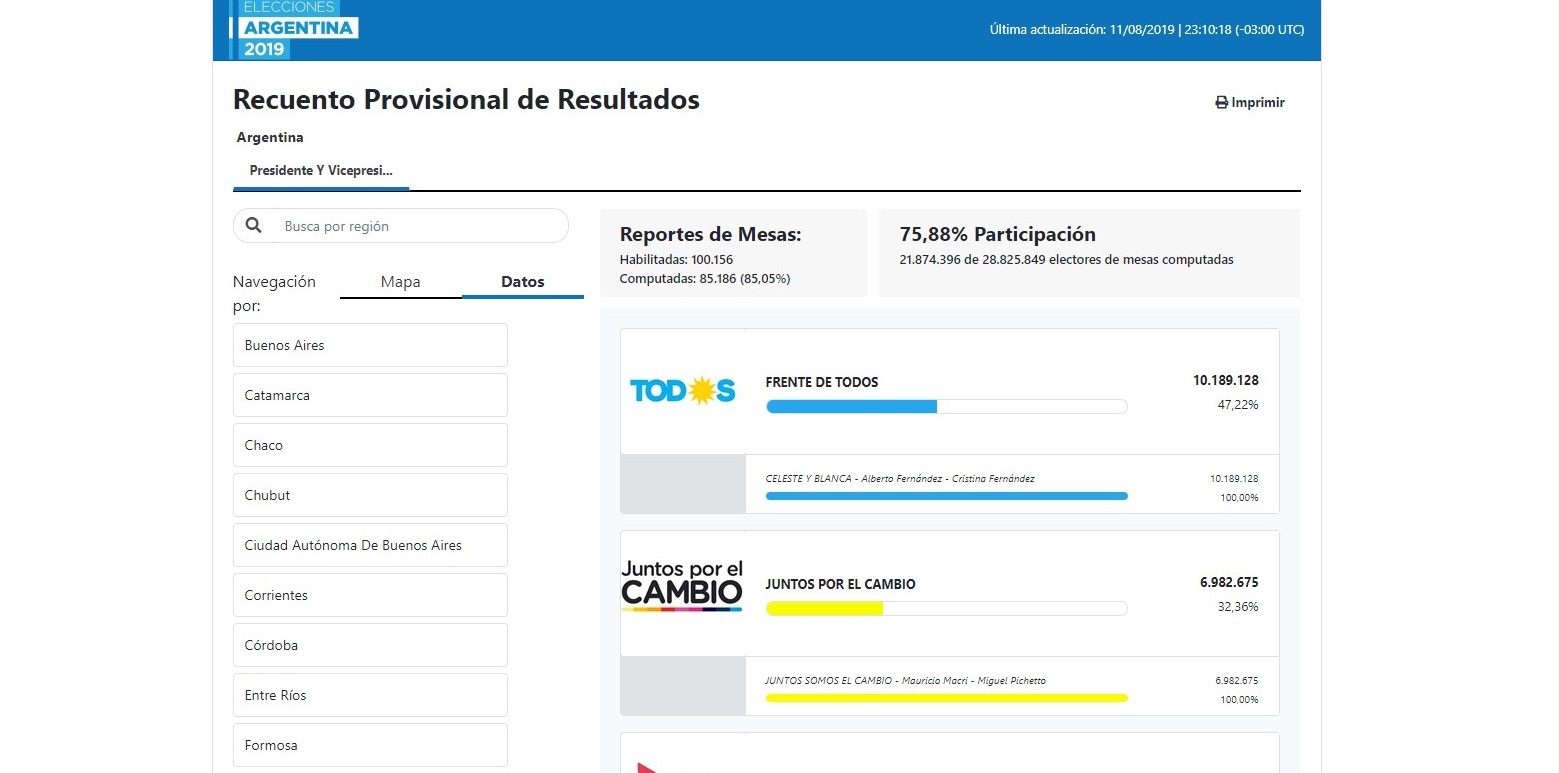Click the Argentina region breadcrumb
Screen dimensions: 1559x773
270,137
